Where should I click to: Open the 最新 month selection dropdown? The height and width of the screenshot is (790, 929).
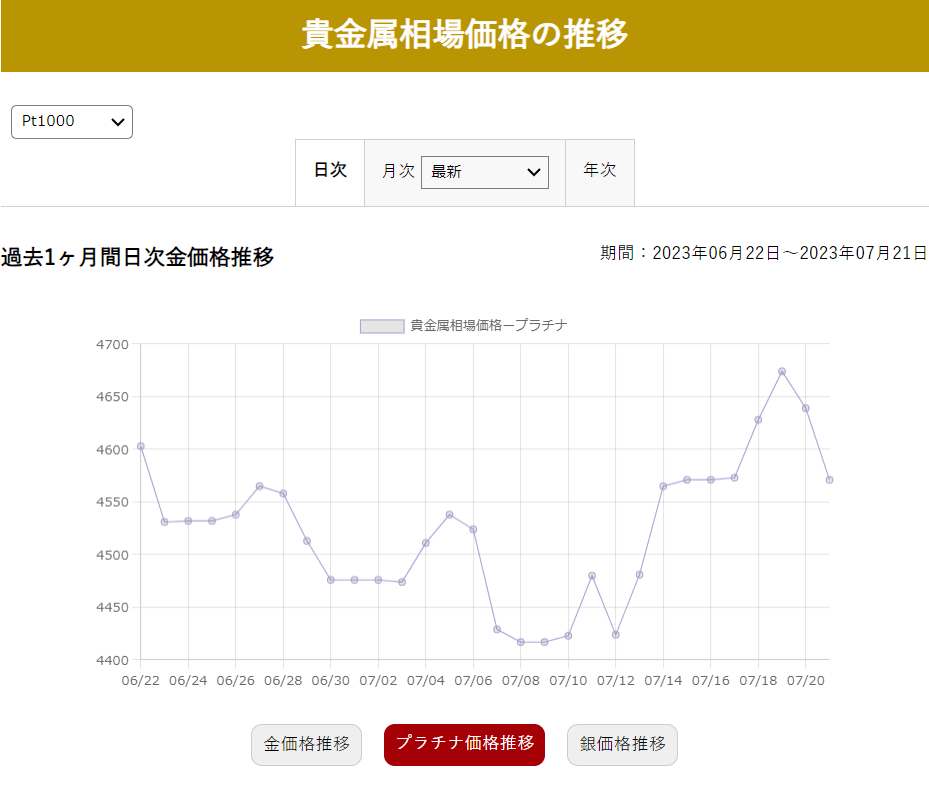coord(485,172)
